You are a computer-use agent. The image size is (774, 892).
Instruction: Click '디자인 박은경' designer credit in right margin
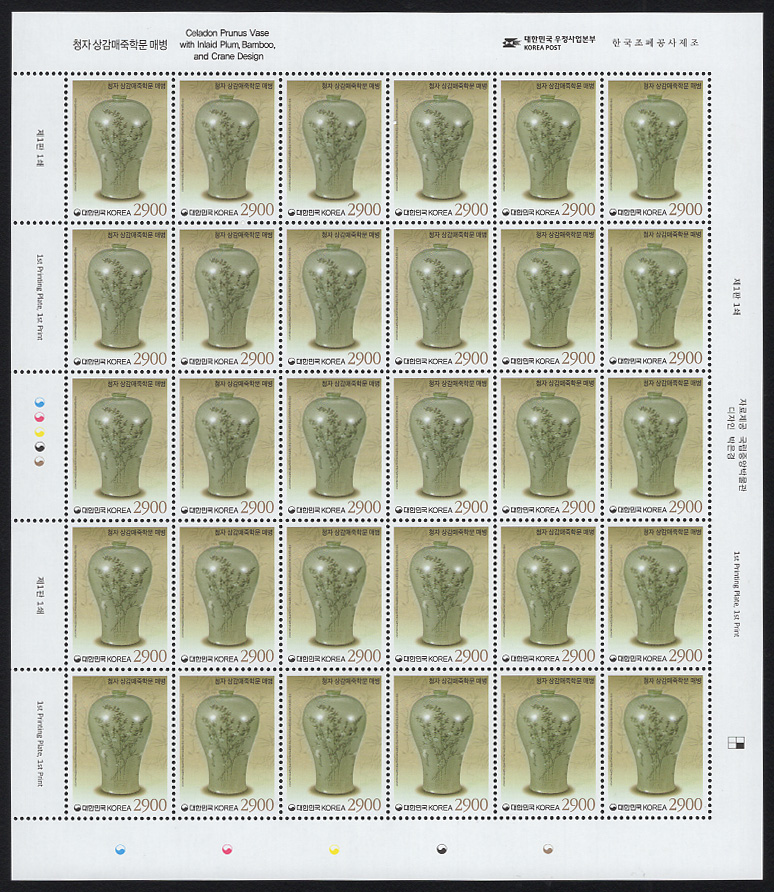point(731,433)
